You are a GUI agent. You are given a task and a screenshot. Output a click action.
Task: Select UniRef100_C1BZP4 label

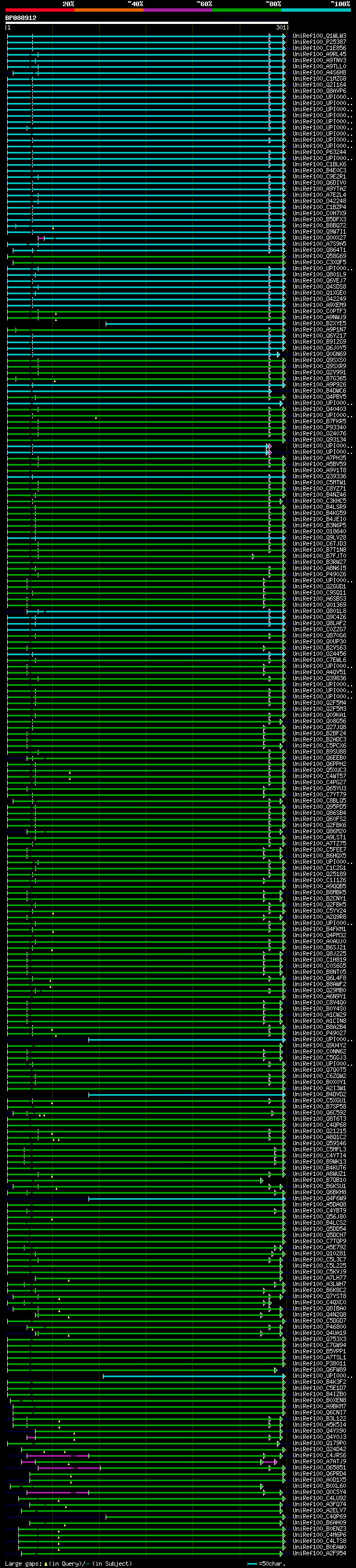click(319, 207)
